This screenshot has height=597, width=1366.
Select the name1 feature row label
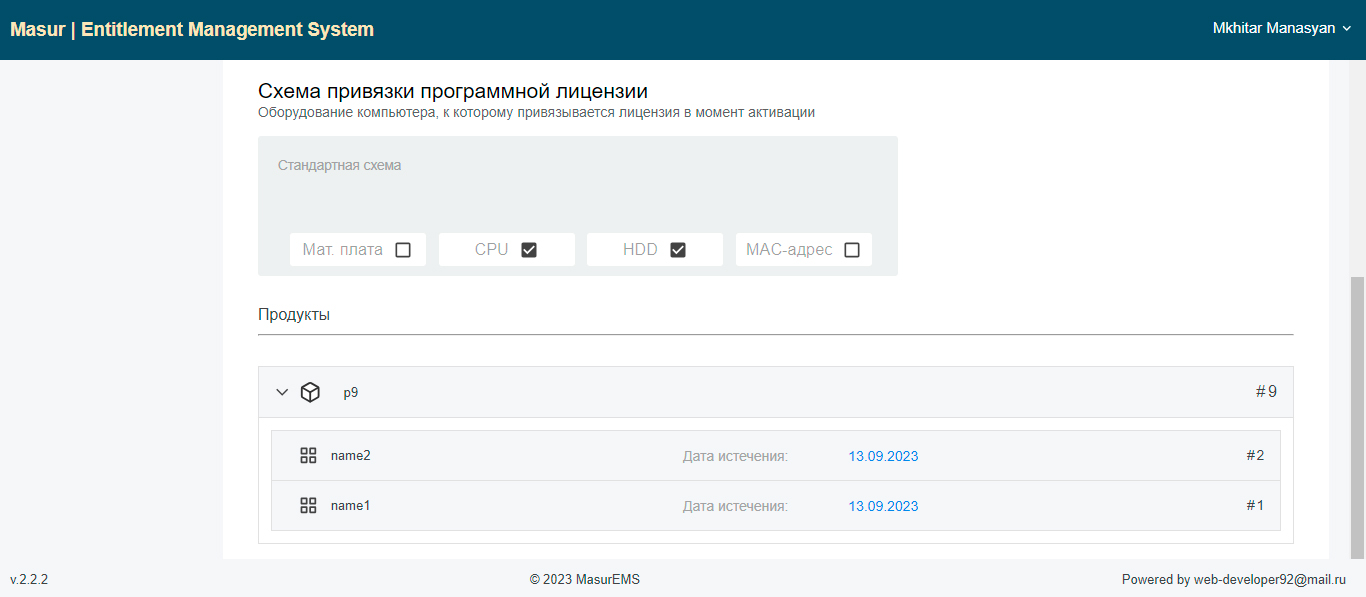pyautogui.click(x=351, y=505)
